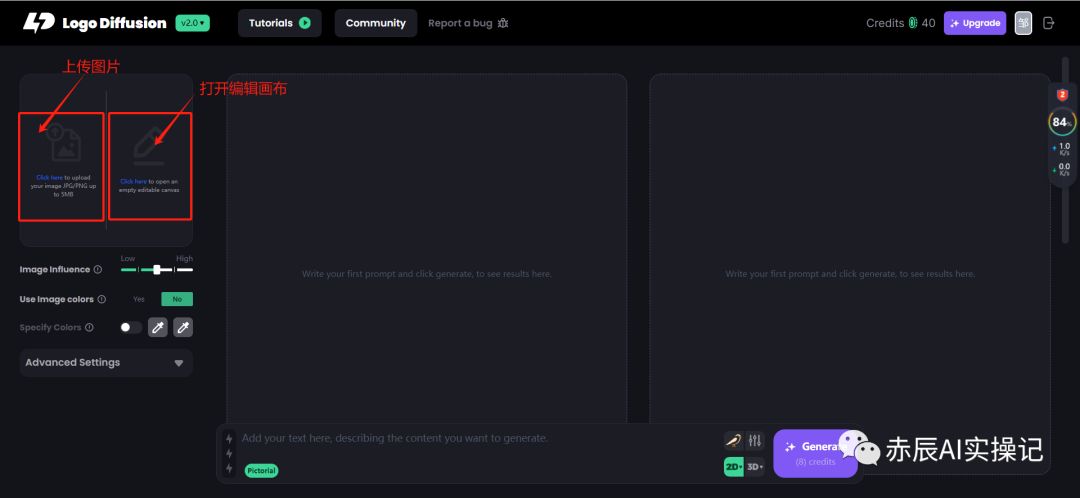Click the pencil icon for editable canvas
The image size is (1080, 498).
[149, 146]
